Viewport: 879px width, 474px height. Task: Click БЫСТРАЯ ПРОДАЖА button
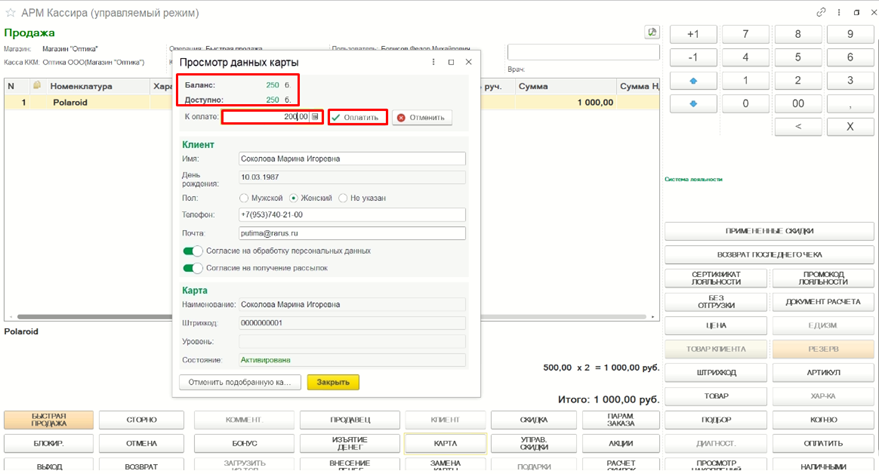[x=49, y=420]
